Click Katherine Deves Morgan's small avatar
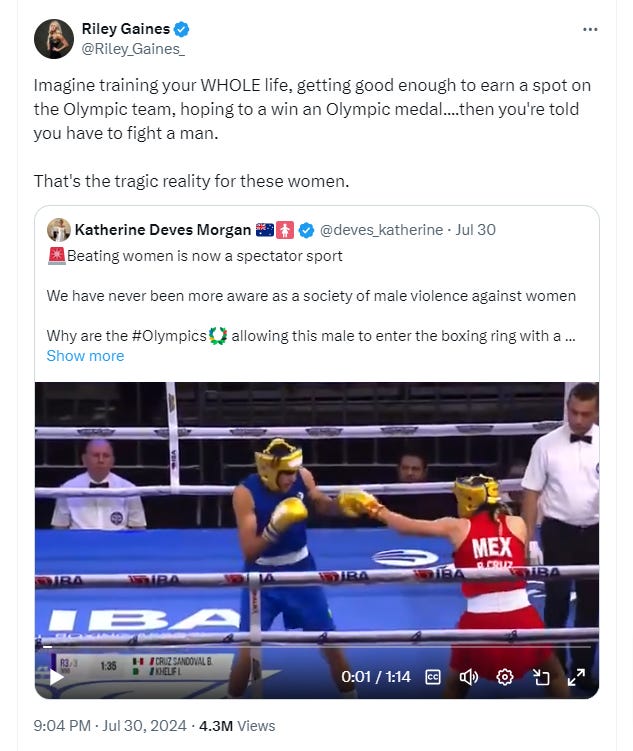 pos(58,230)
